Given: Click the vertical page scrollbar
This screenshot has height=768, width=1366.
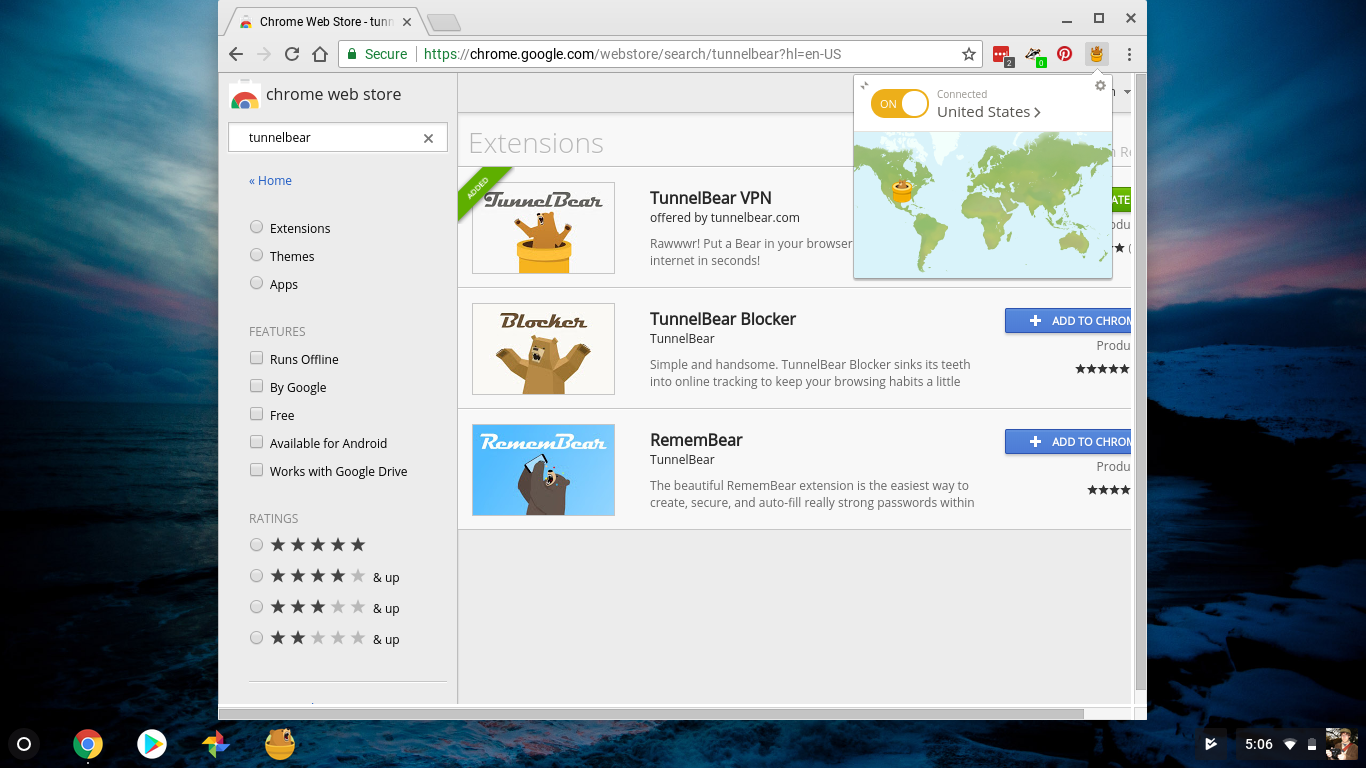Looking at the screenshot, I should click(1141, 380).
